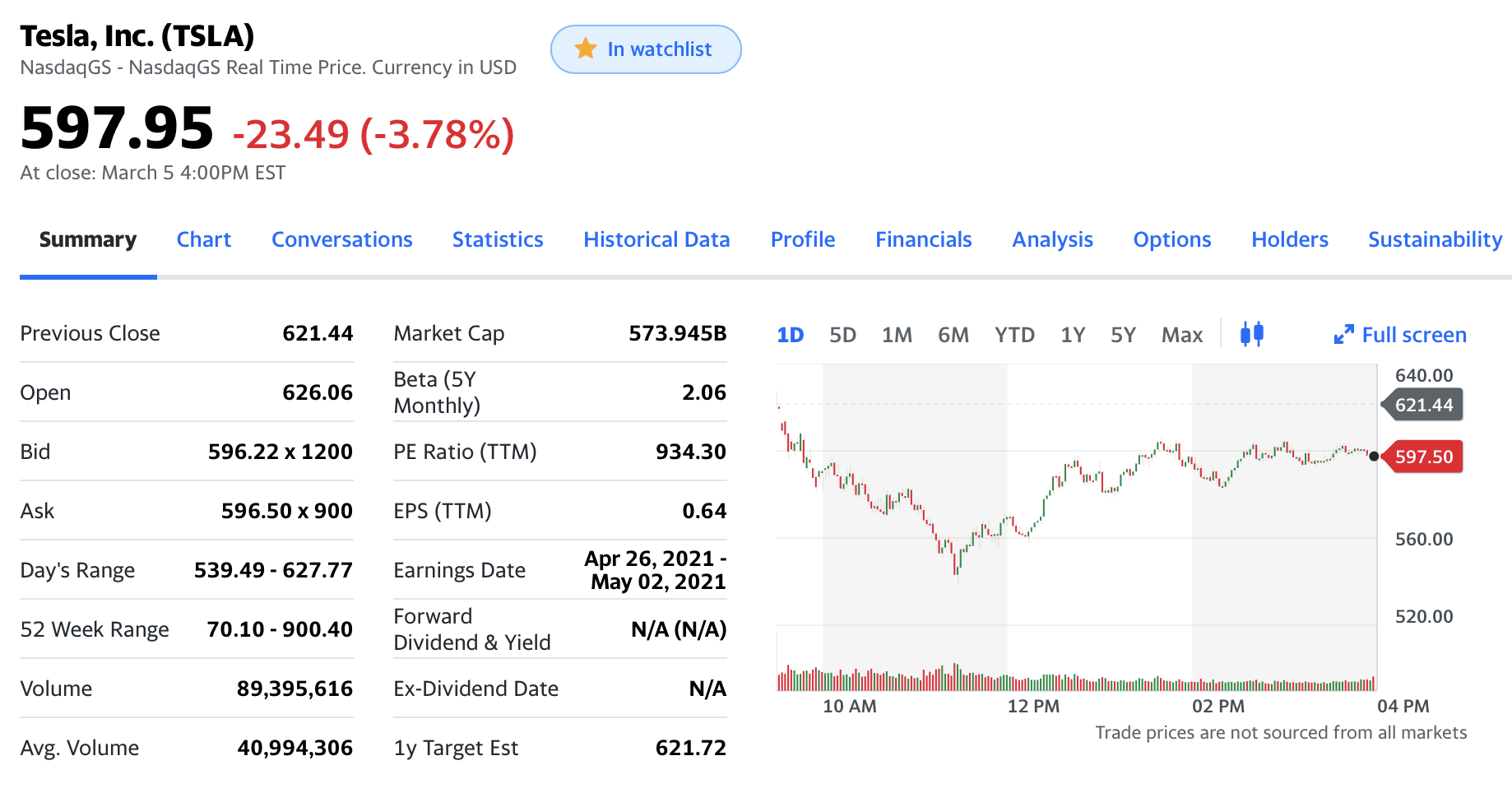The image size is (1512, 793).
Task: Open the Financials tab
Action: click(x=923, y=239)
